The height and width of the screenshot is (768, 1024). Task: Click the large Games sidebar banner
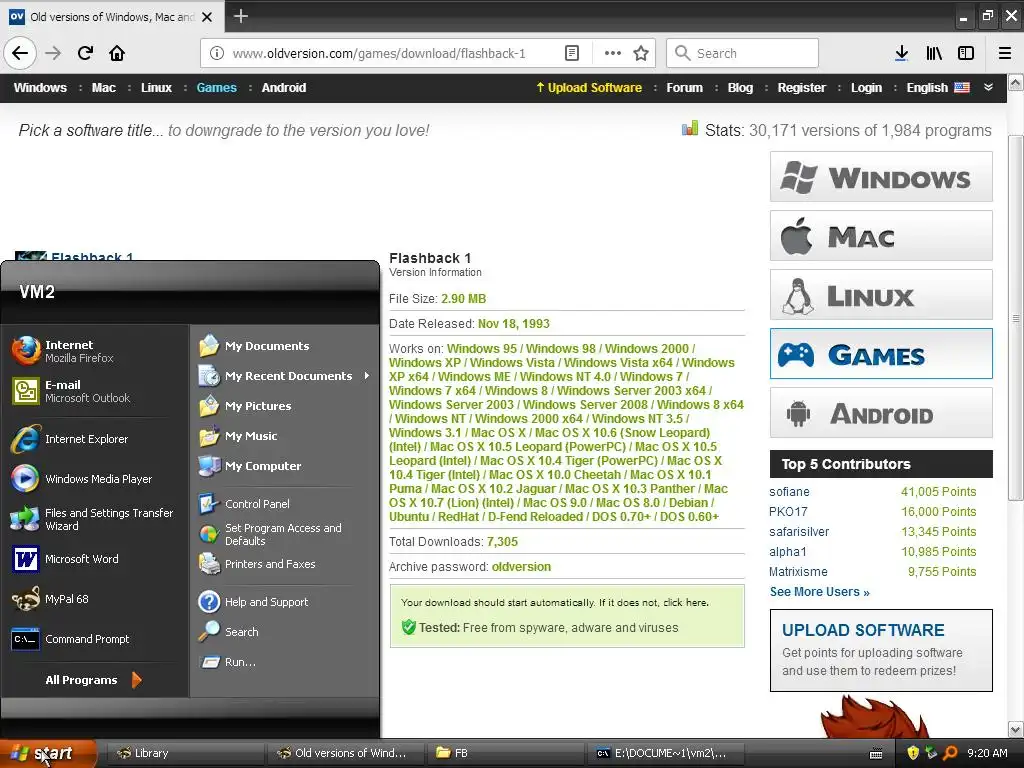click(881, 353)
